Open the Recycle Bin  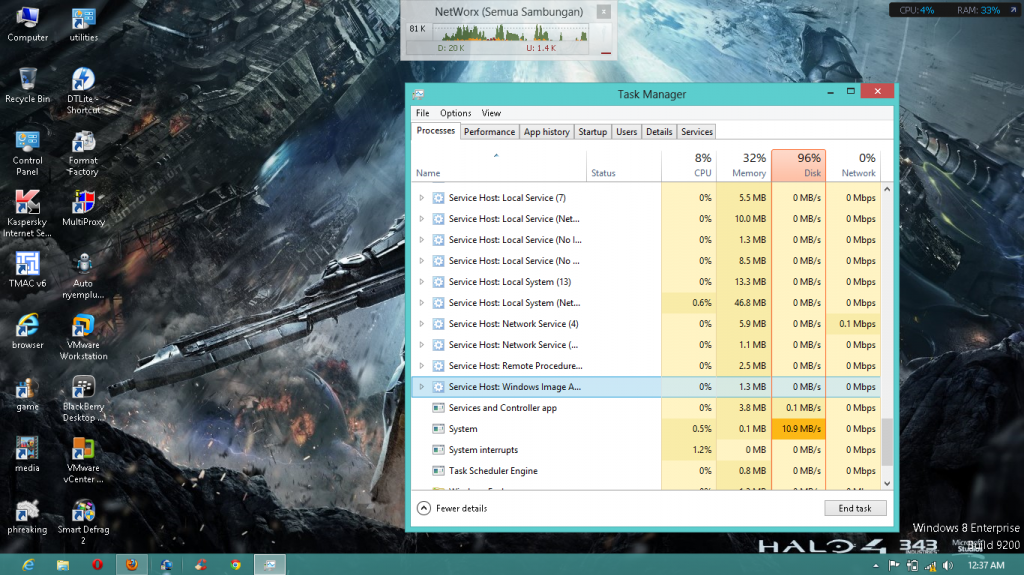[27, 86]
